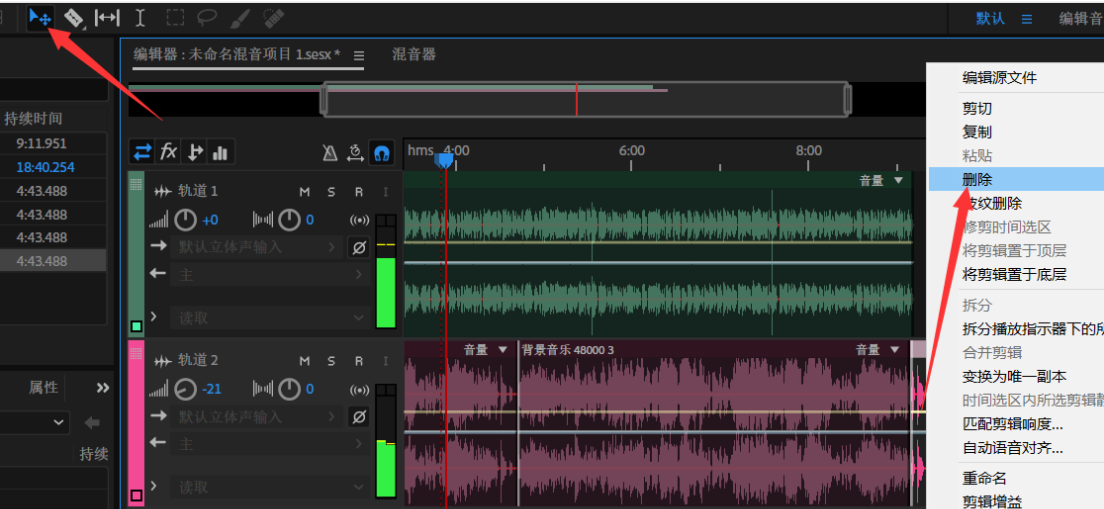Toggle the metronome icon
1104x509 pixels.
click(x=330, y=153)
